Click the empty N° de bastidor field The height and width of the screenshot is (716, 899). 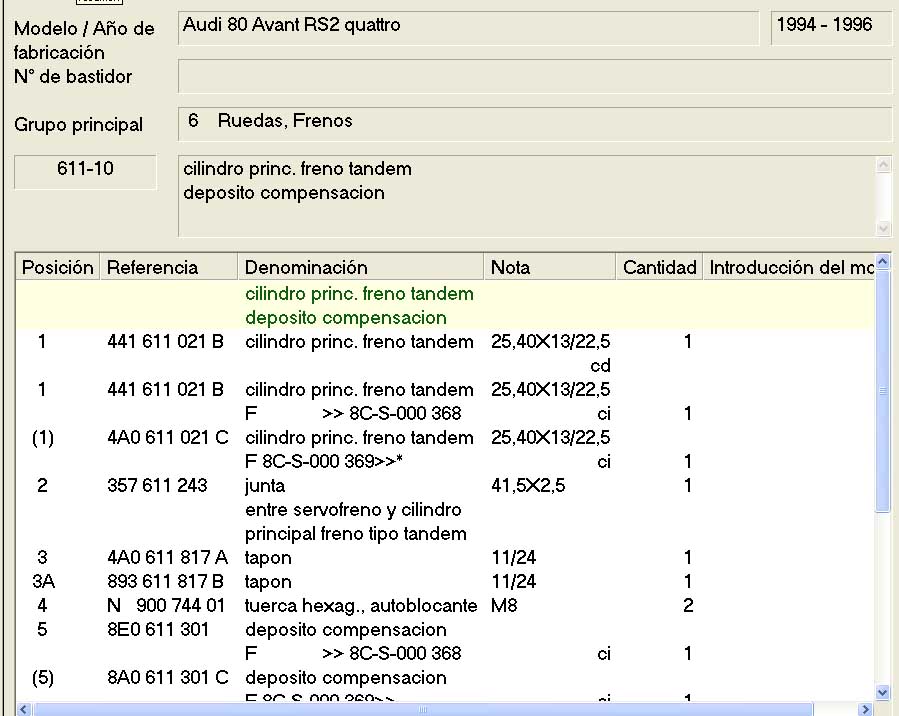pyautogui.click(x=535, y=76)
